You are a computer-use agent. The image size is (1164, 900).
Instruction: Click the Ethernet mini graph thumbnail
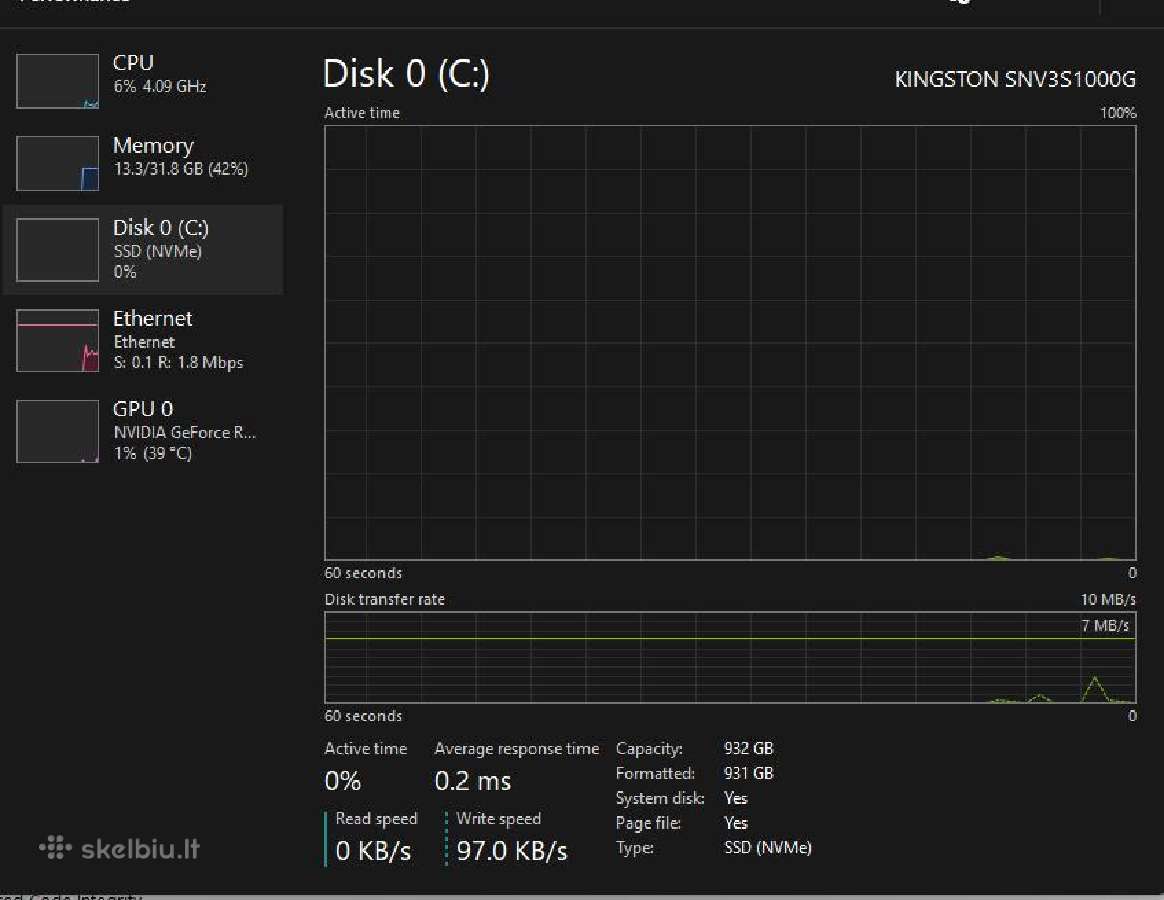(57, 340)
